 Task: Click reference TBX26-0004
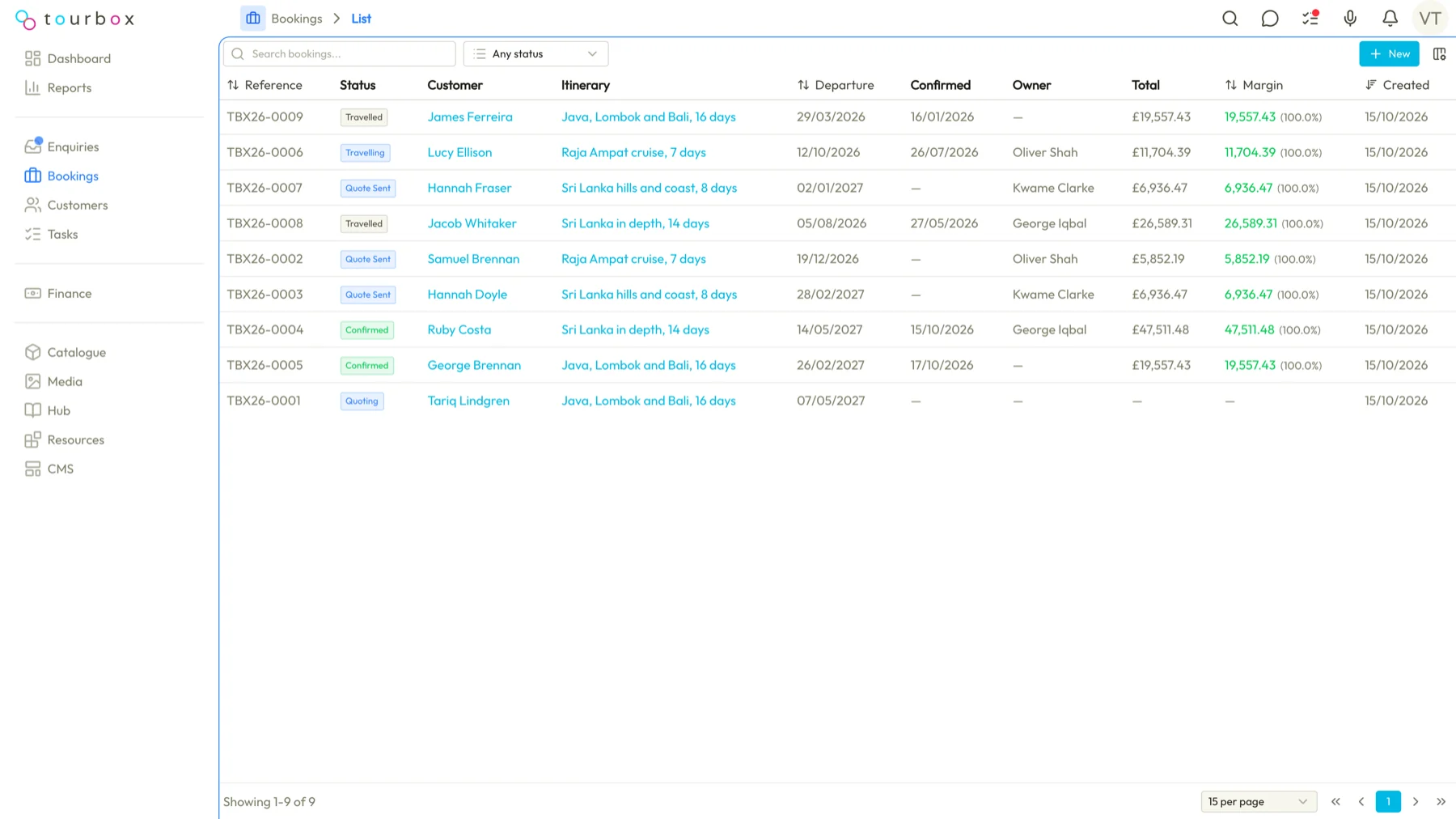point(265,329)
